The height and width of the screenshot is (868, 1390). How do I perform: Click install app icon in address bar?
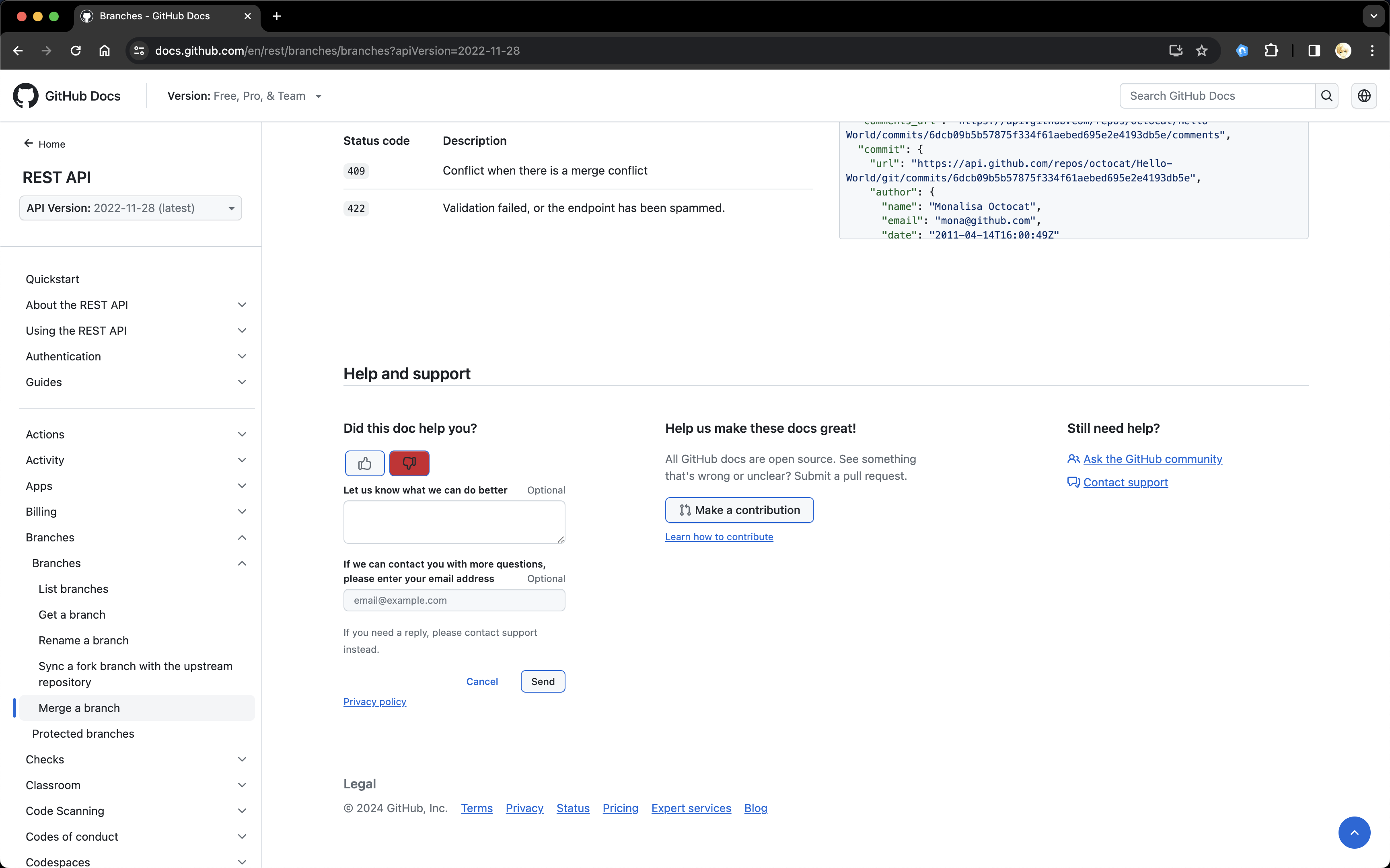pyautogui.click(x=1176, y=51)
